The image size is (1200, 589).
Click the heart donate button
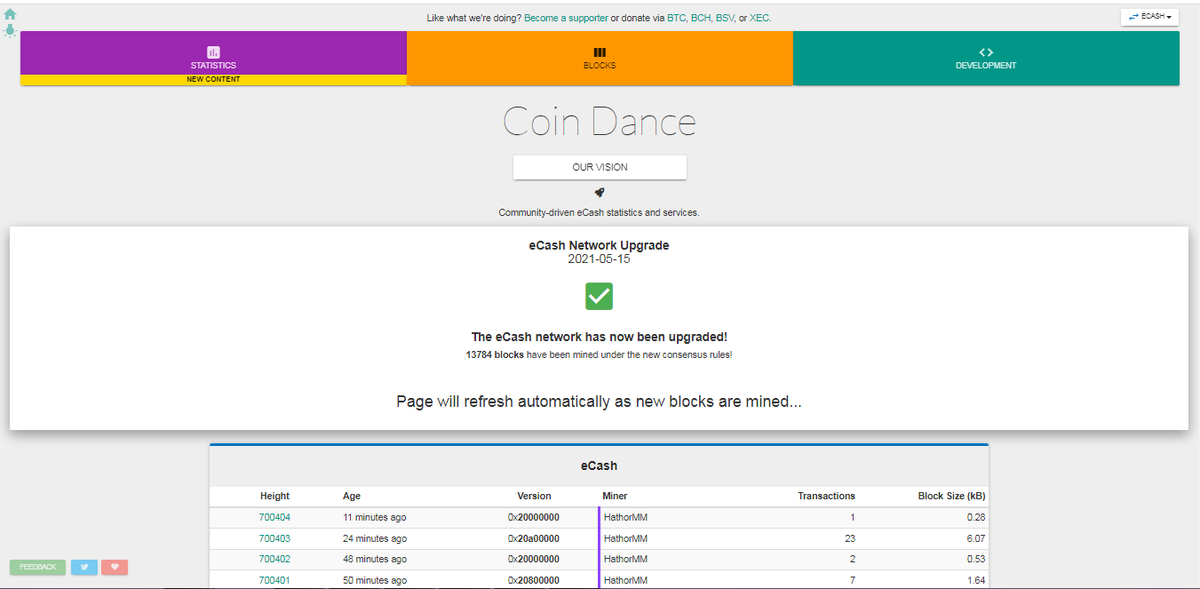coord(115,567)
